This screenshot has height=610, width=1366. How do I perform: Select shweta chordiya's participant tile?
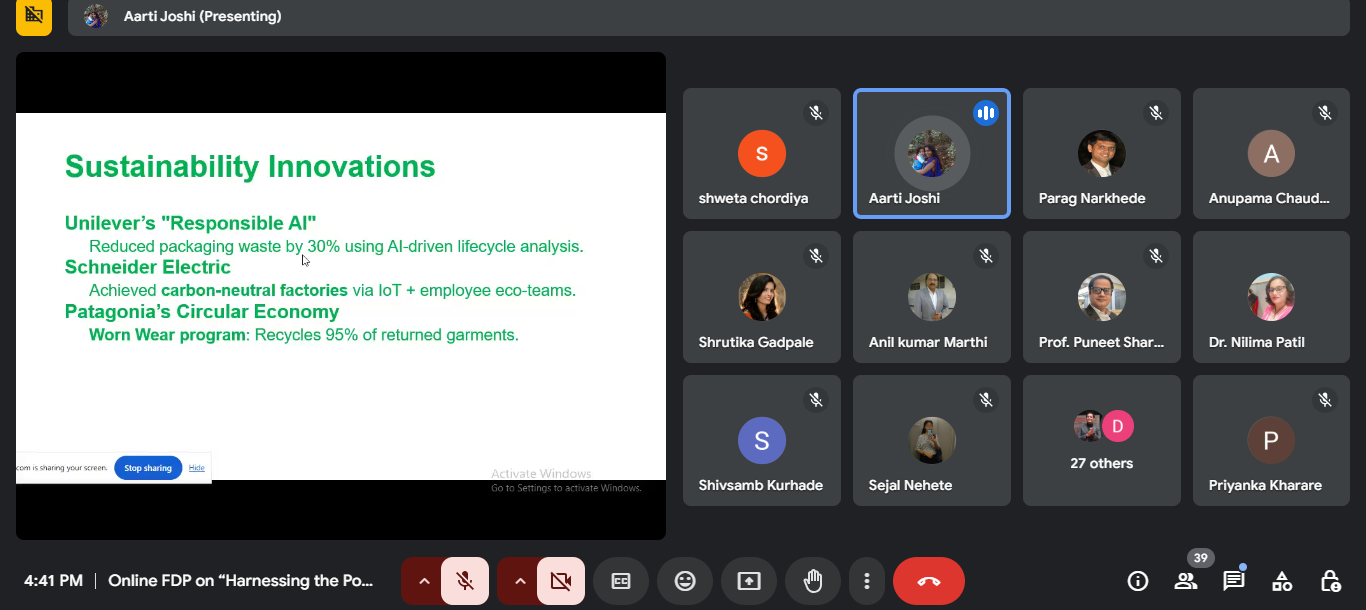(x=762, y=154)
